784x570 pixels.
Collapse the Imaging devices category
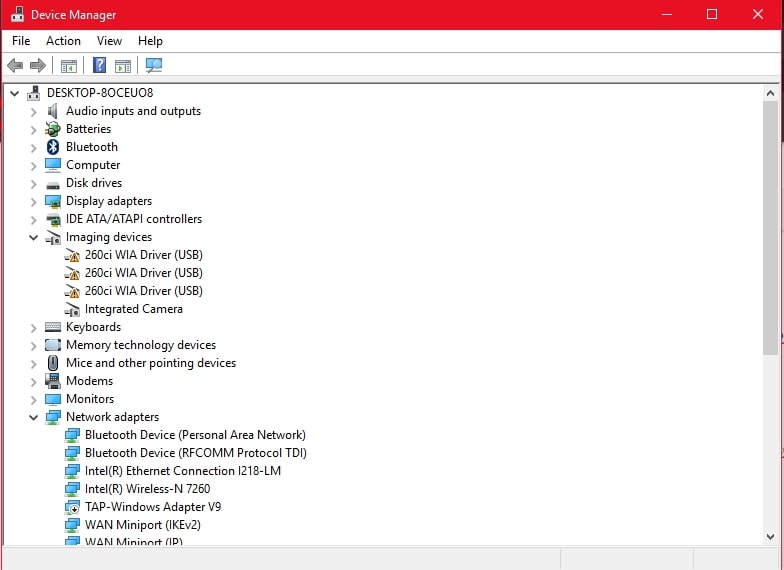34,237
